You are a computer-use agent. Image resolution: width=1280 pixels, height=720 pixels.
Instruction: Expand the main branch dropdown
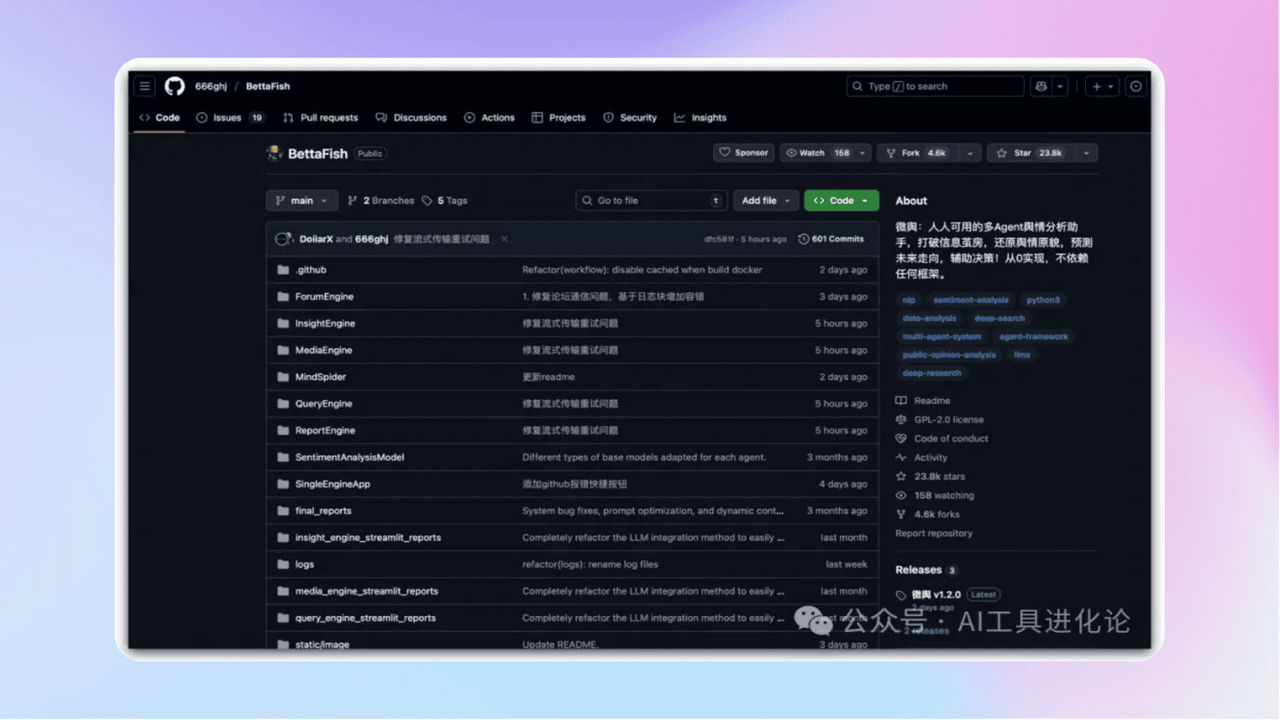302,201
